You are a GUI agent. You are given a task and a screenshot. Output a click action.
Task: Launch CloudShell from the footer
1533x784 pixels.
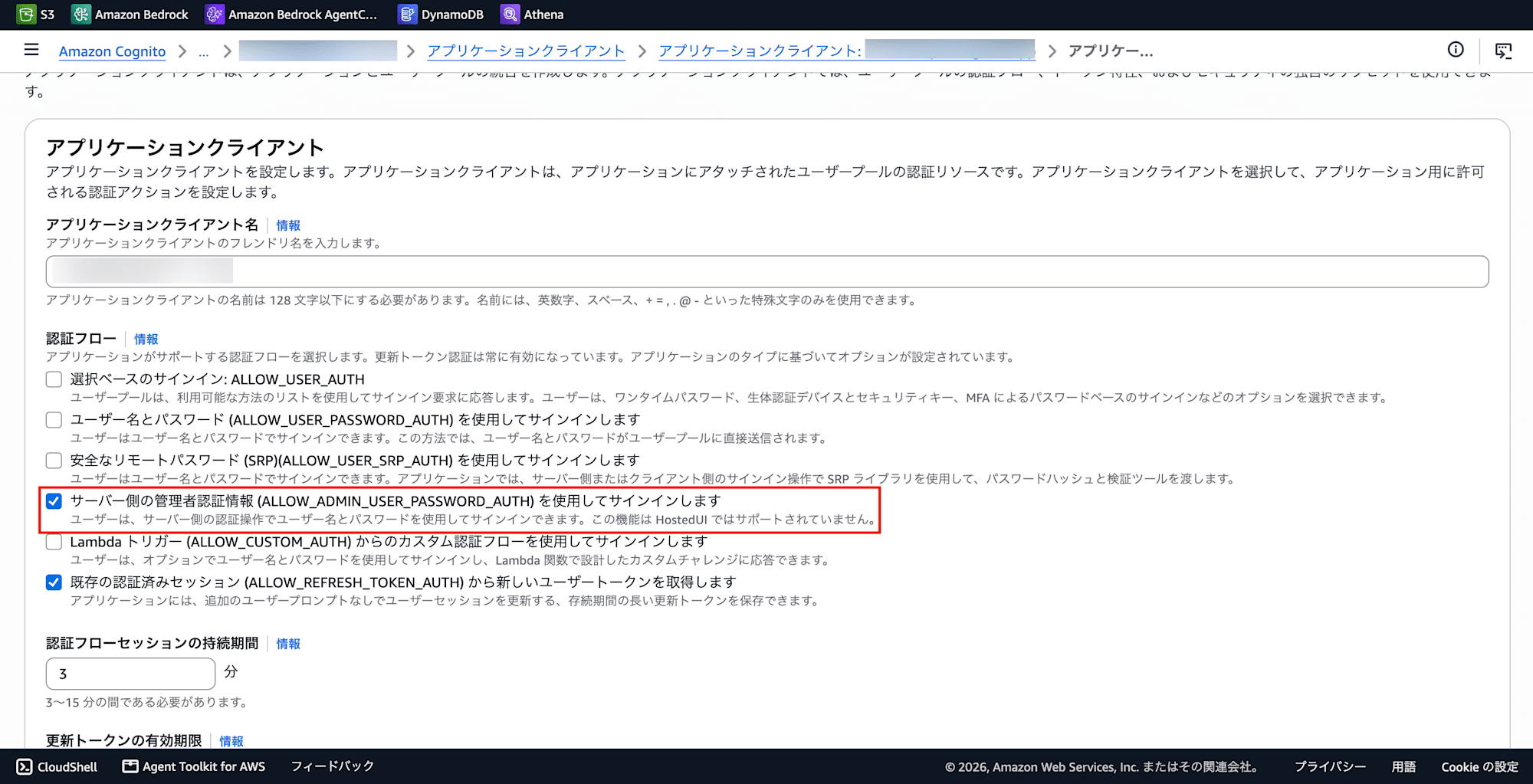coord(57,766)
